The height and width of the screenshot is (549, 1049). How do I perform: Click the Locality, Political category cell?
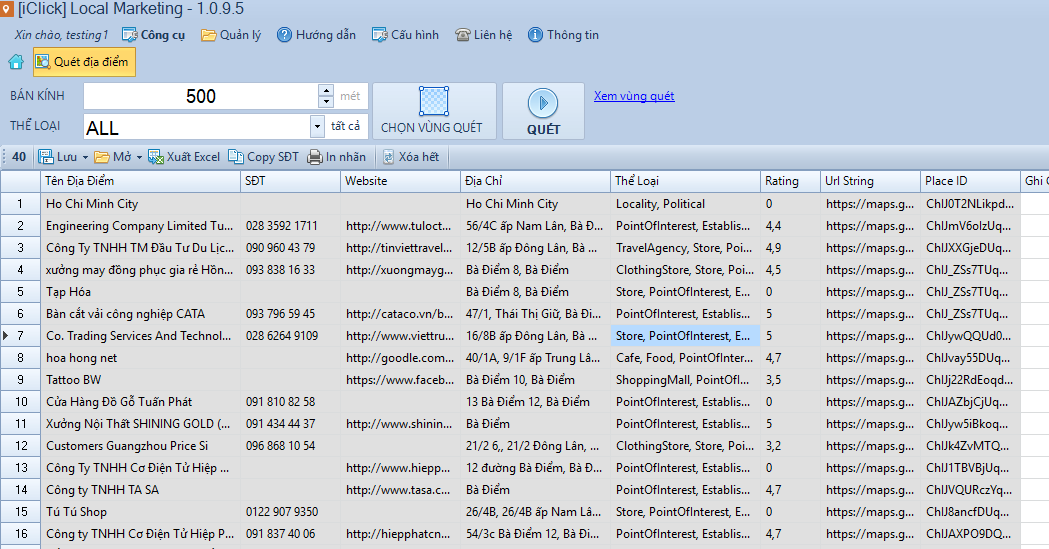tap(685, 204)
